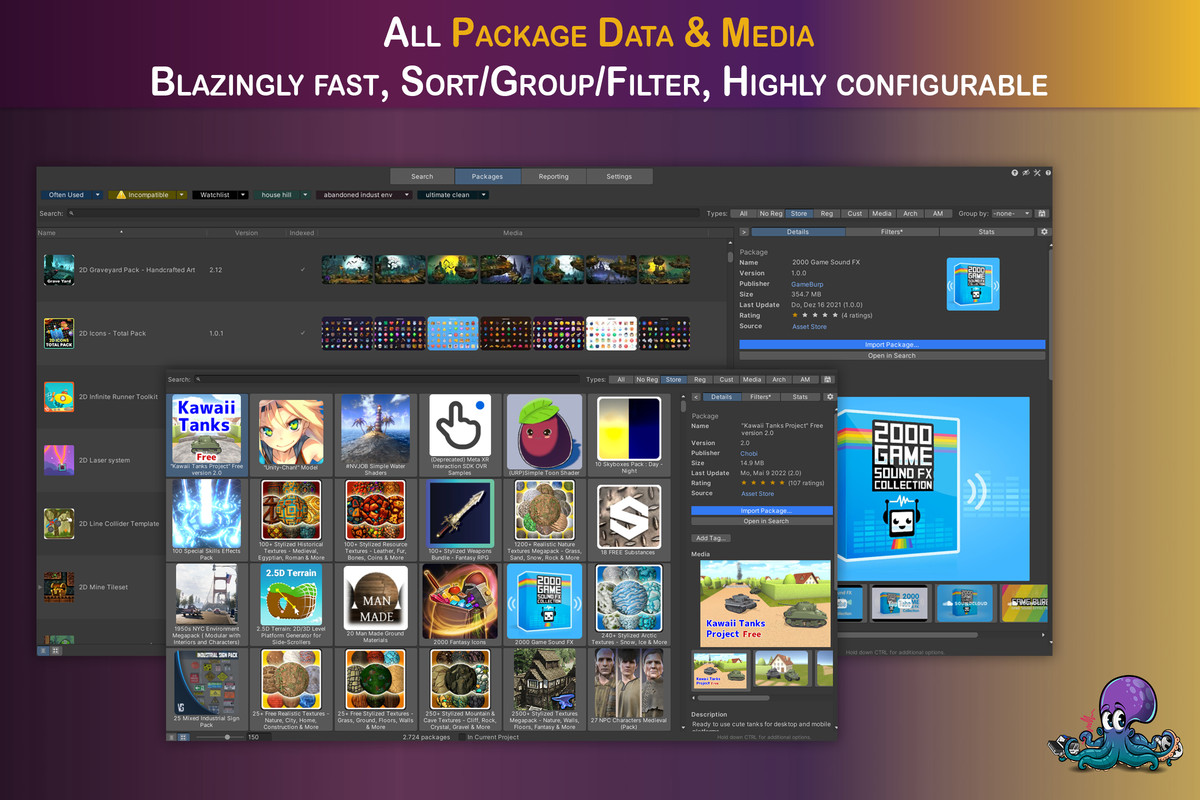Switch to the Search tab in back window
This screenshot has height=800, width=1200.
point(422,176)
